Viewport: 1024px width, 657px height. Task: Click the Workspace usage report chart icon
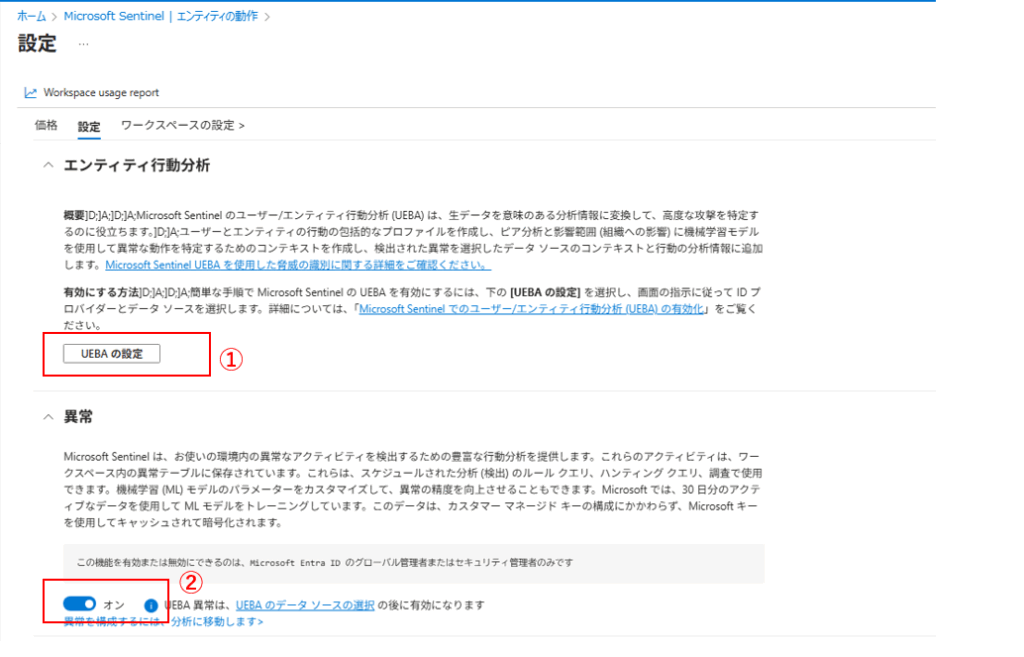point(30,93)
